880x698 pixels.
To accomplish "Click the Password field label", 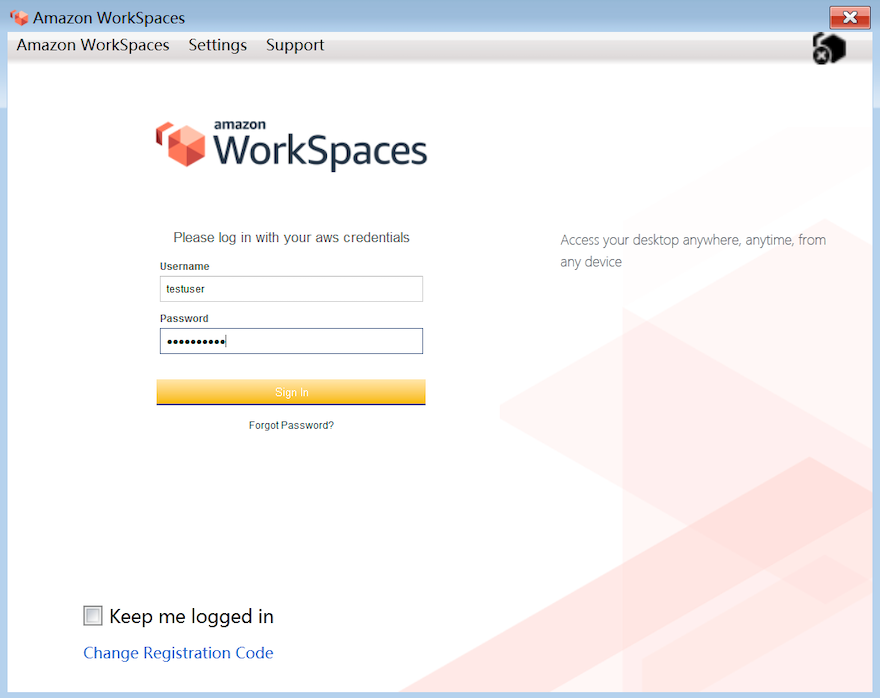I will [184, 318].
